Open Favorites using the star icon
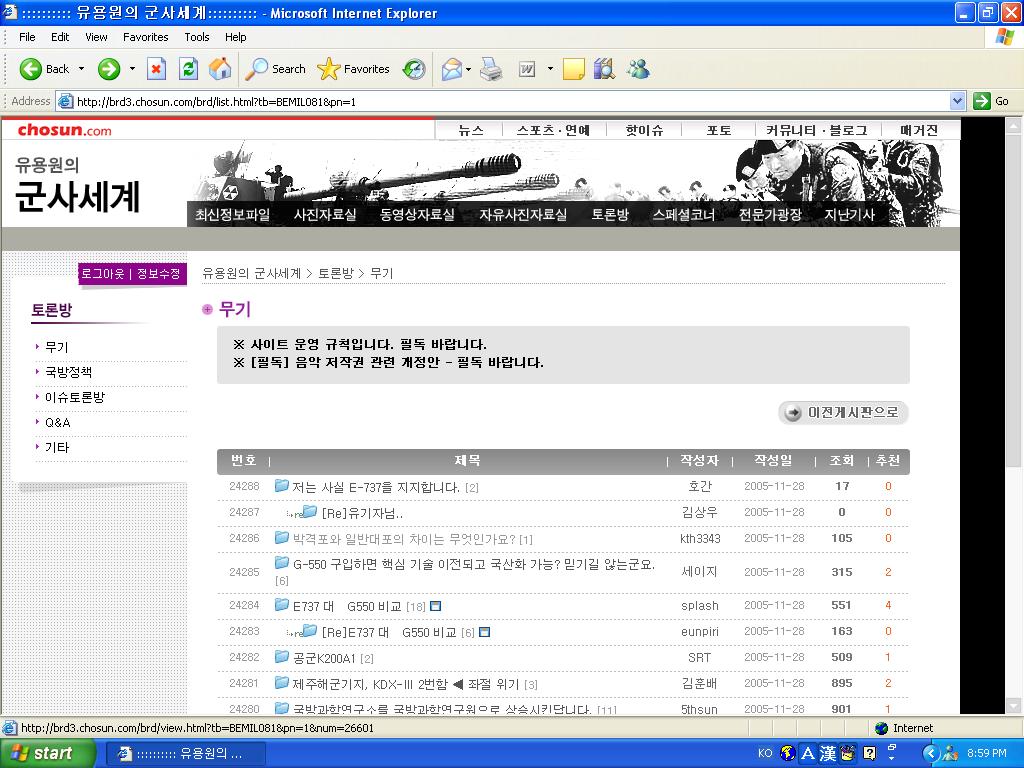 (x=330, y=69)
